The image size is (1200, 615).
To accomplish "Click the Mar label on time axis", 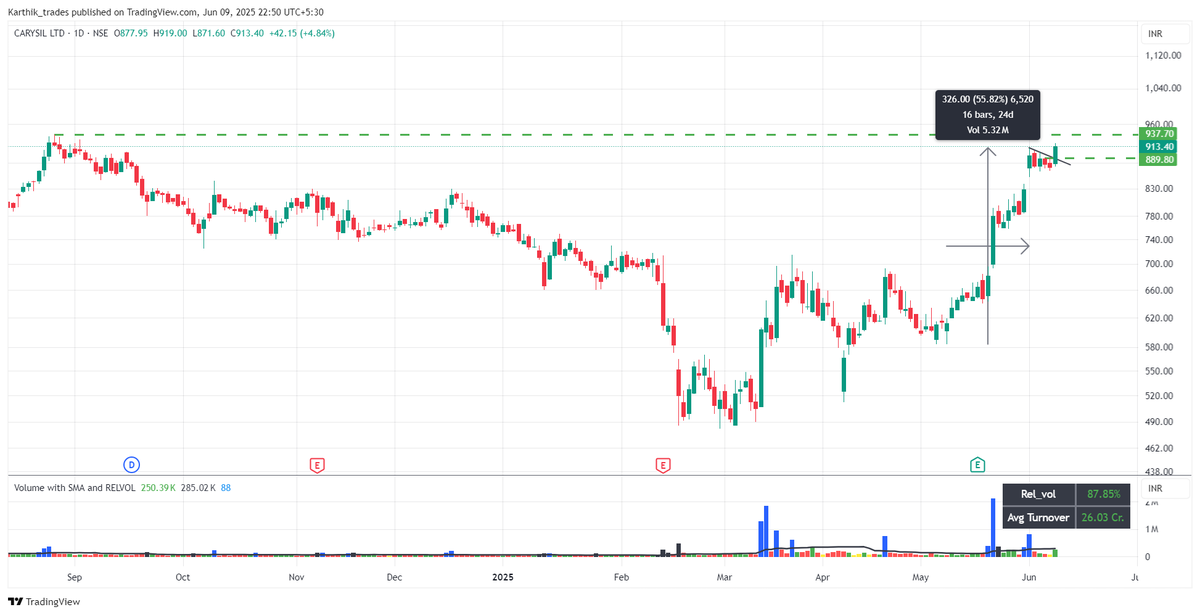I will [x=726, y=577].
